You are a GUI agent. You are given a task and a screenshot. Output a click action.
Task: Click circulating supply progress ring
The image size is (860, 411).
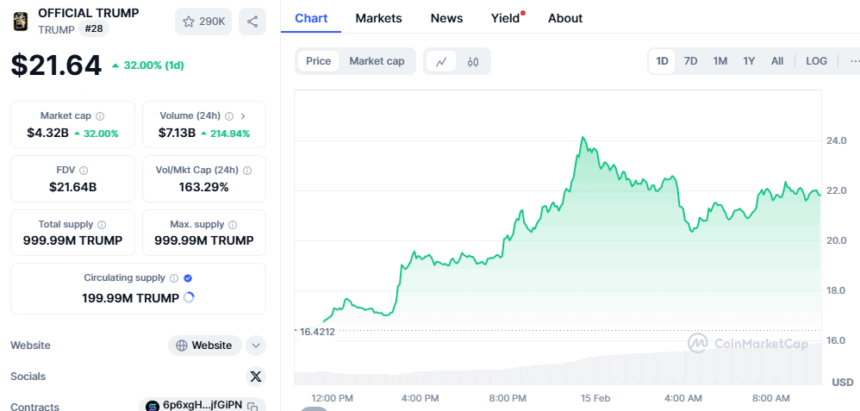pos(189,298)
